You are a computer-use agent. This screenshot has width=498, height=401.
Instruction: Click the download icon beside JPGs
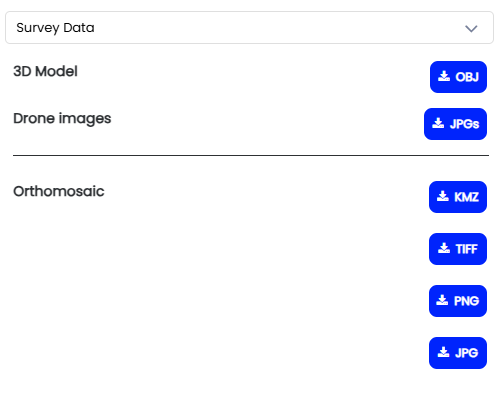pos(438,123)
